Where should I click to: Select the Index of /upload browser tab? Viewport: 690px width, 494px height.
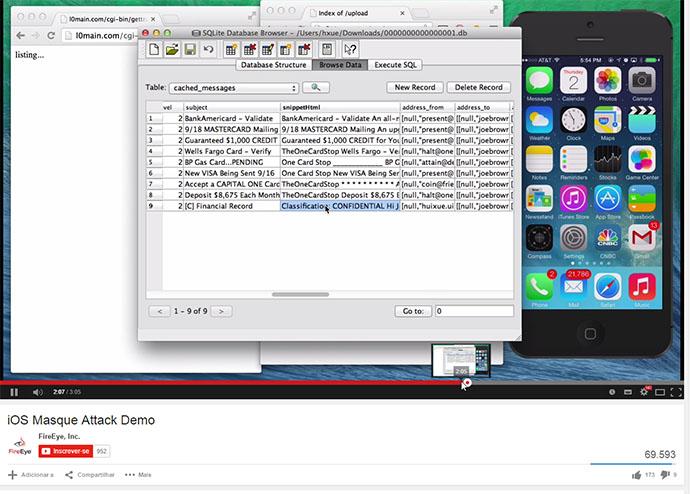[x=356, y=13]
